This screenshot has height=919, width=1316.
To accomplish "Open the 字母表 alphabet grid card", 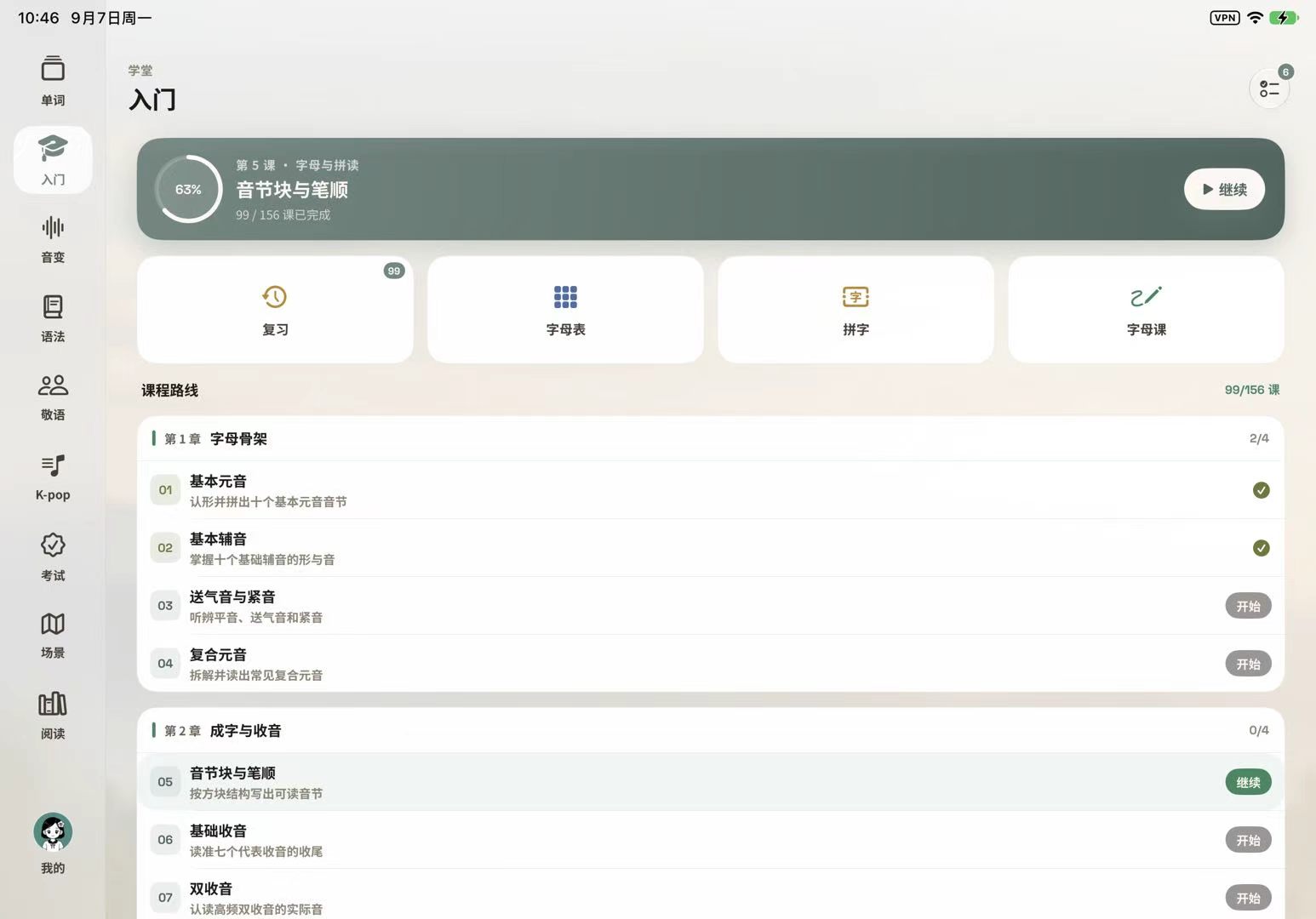I will coord(565,310).
